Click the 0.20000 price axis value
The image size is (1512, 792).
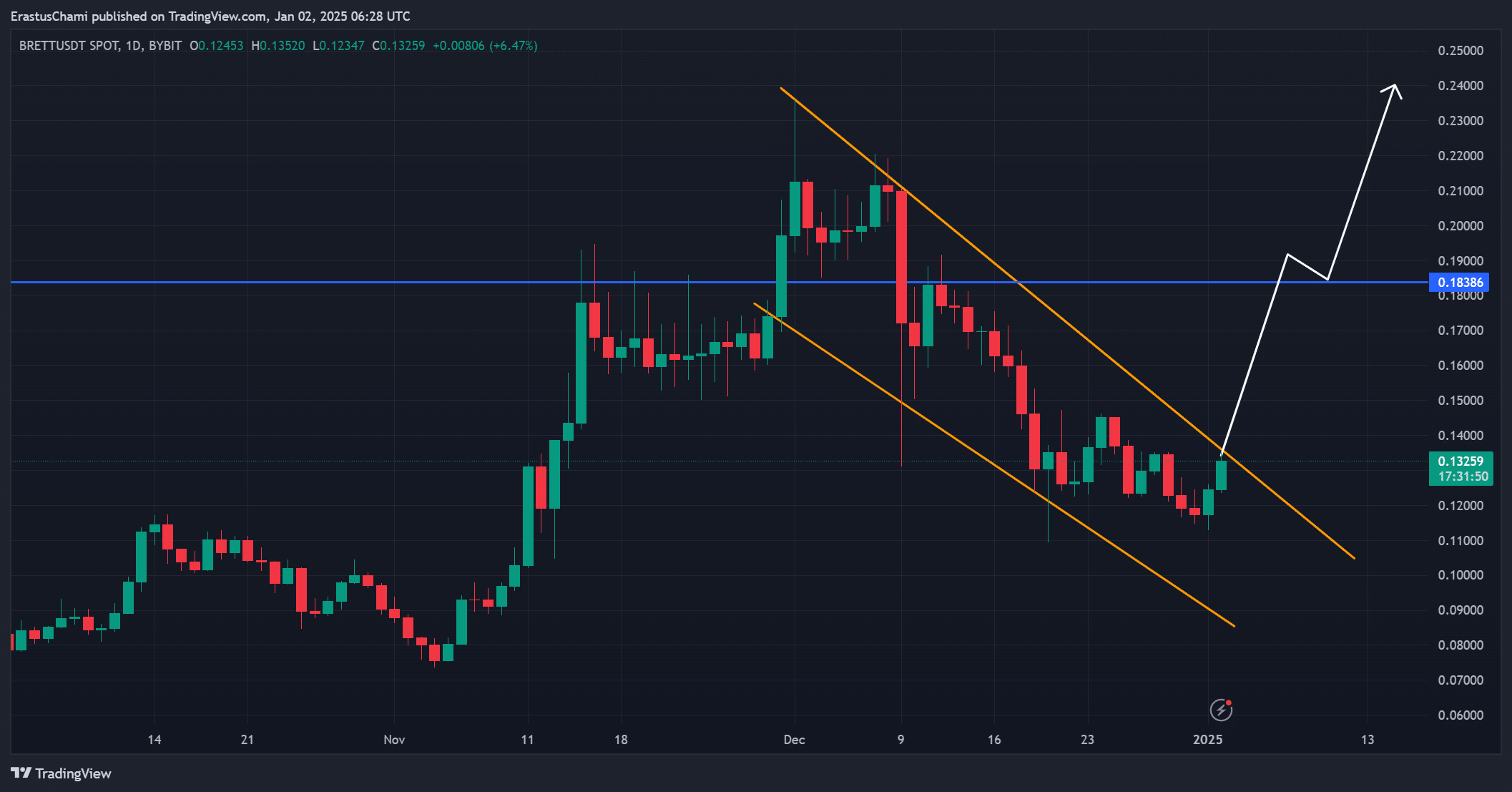(1461, 226)
